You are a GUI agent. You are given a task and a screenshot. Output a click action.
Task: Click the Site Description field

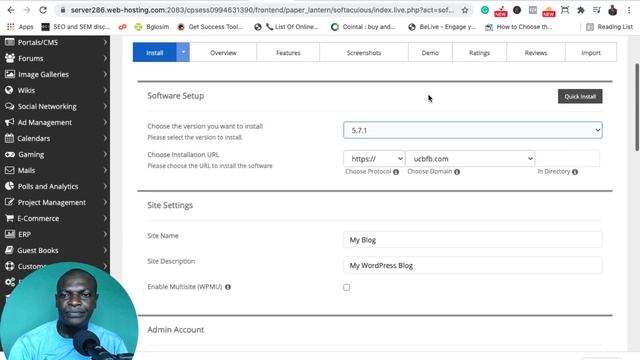click(x=473, y=265)
